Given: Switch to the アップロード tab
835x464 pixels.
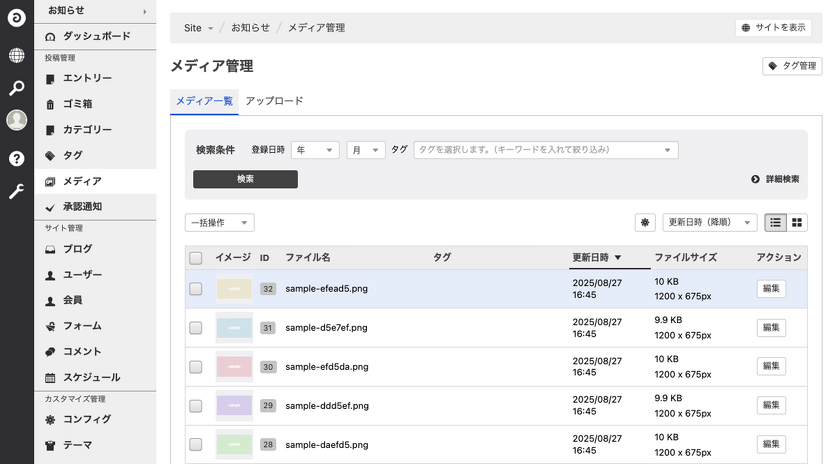Looking at the screenshot, I should click(274, 101).
